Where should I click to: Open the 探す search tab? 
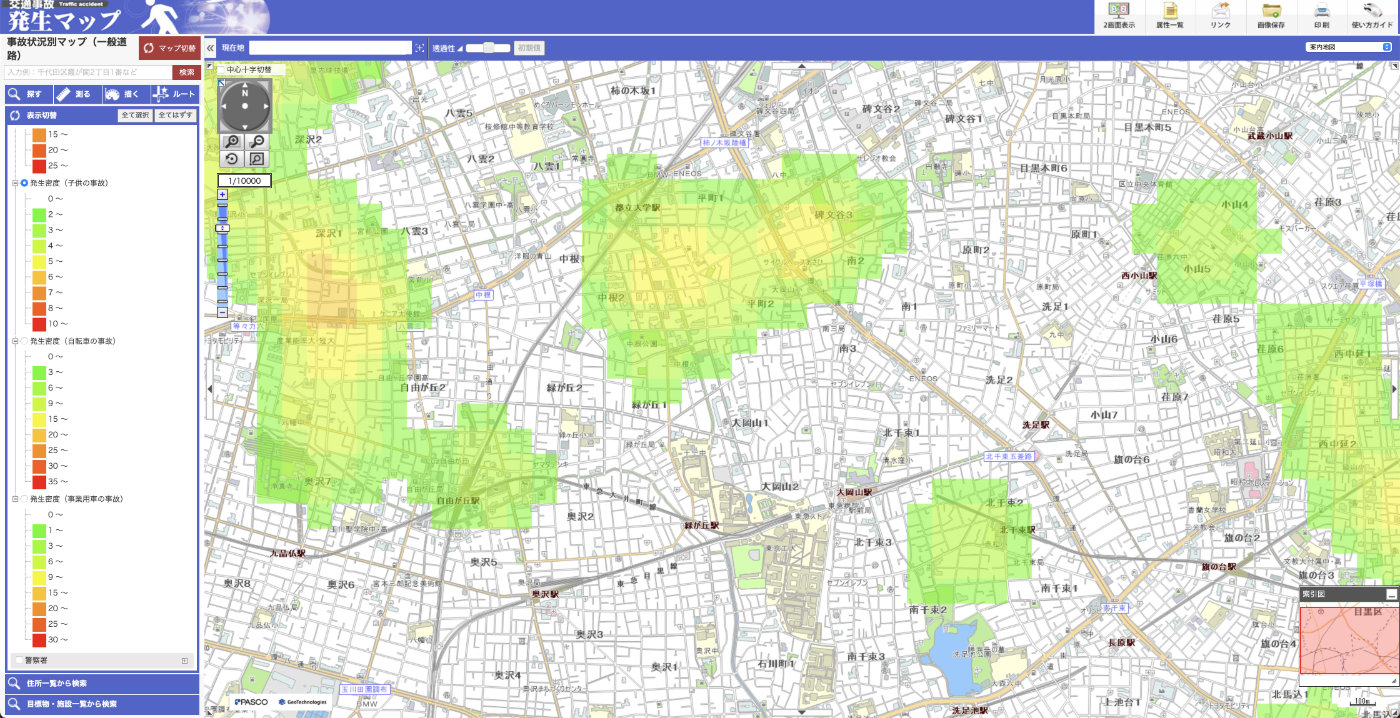27,94
